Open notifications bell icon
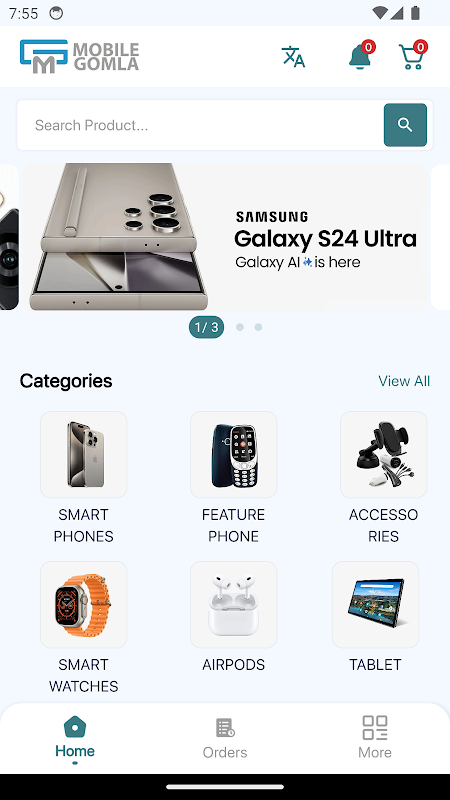Screen dimensions: 450x800 point(361,55)
